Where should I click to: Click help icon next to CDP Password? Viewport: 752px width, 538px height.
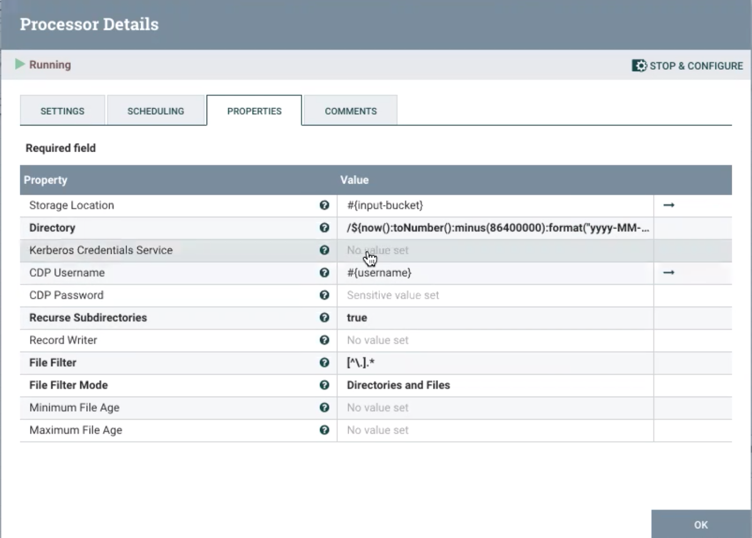pos(324,295)
